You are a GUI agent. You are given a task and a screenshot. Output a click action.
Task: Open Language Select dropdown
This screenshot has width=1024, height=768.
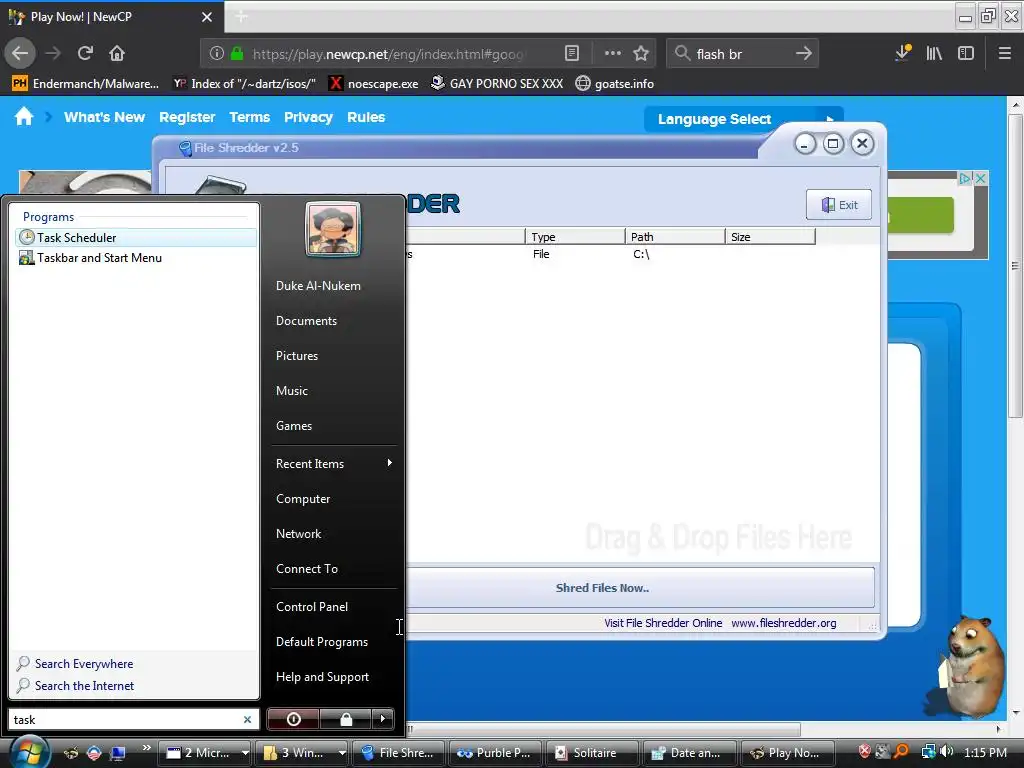point(743,119)
